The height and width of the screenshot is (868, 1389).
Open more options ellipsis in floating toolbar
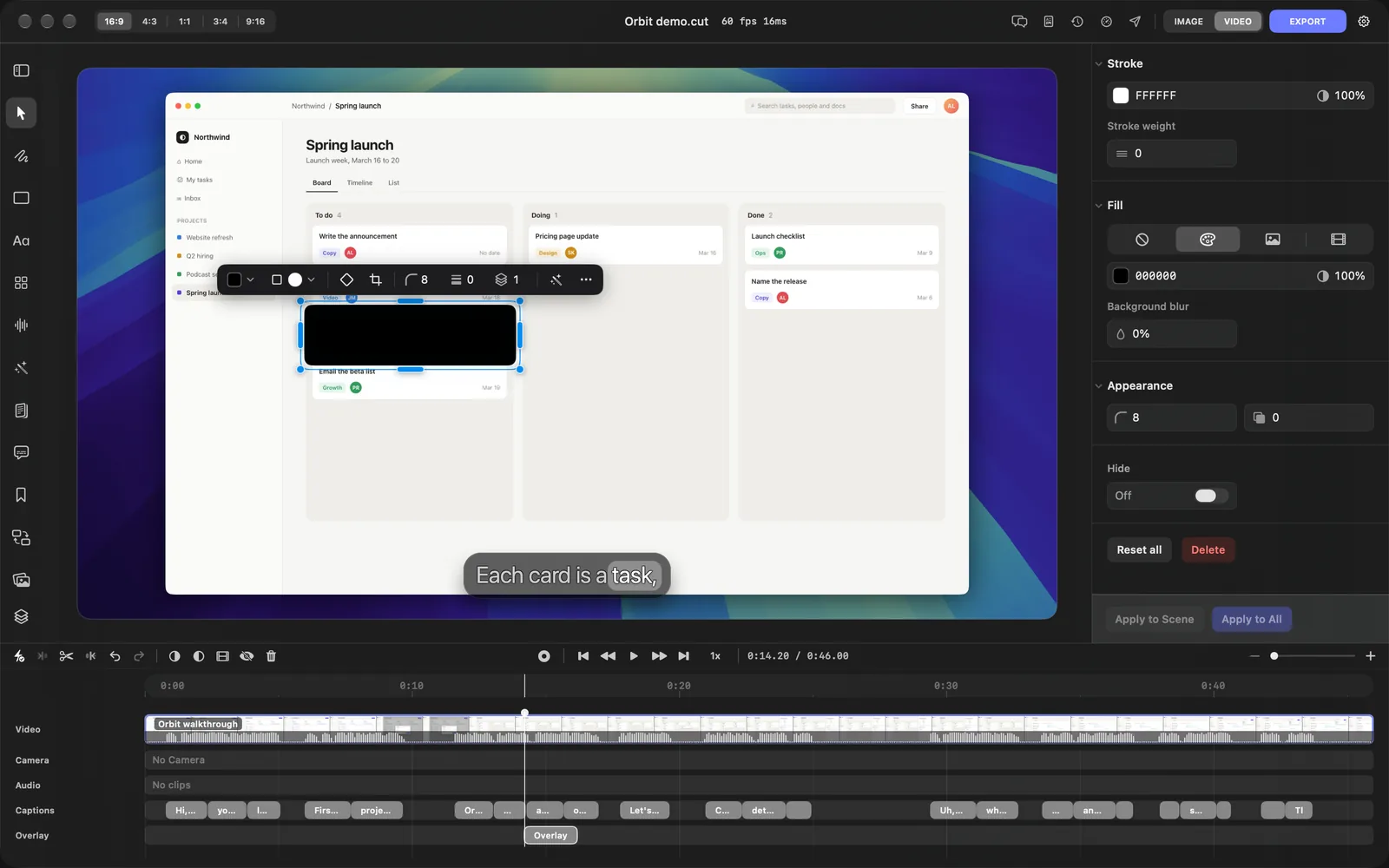586,279
